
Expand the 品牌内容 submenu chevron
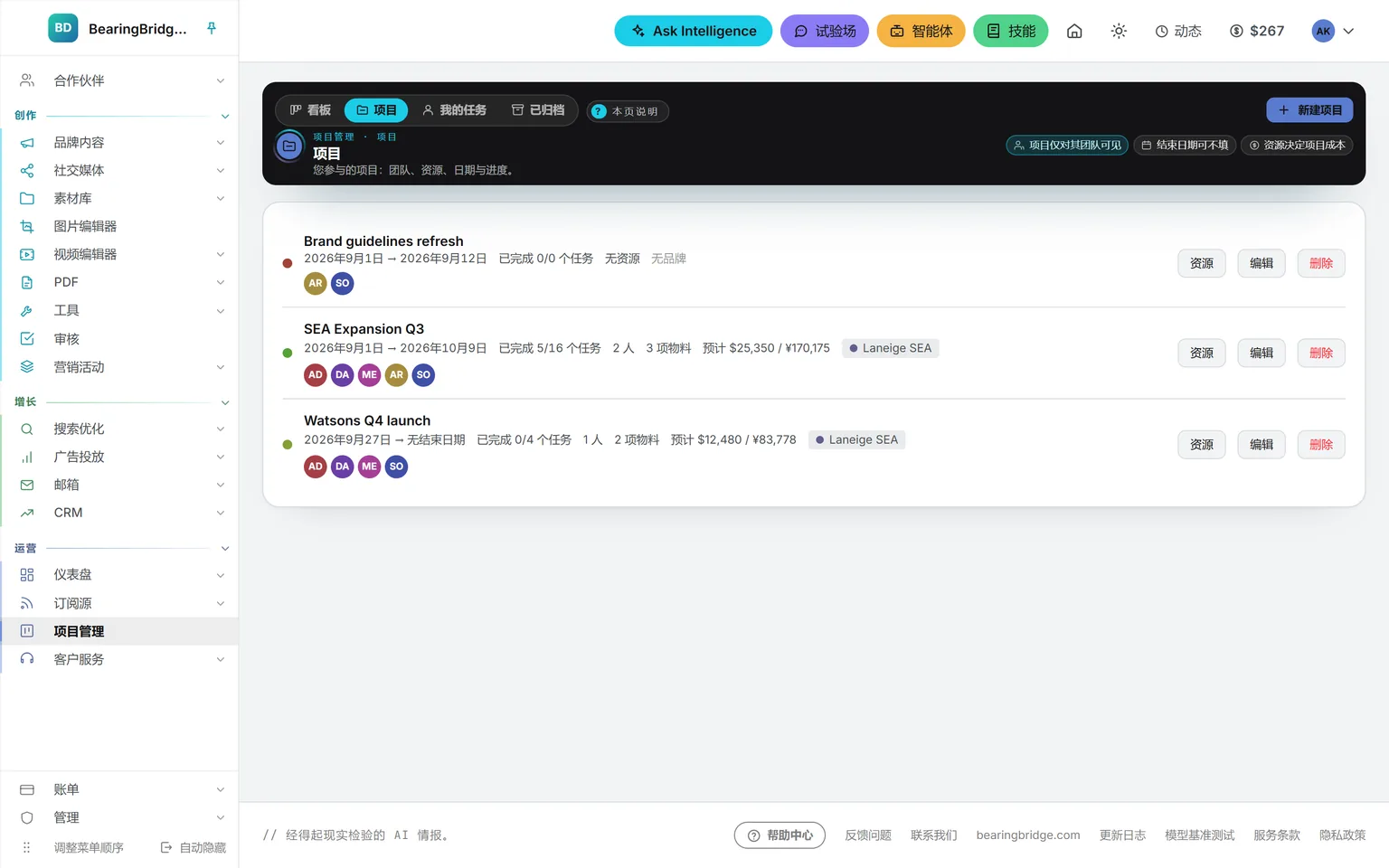point(221,143)
